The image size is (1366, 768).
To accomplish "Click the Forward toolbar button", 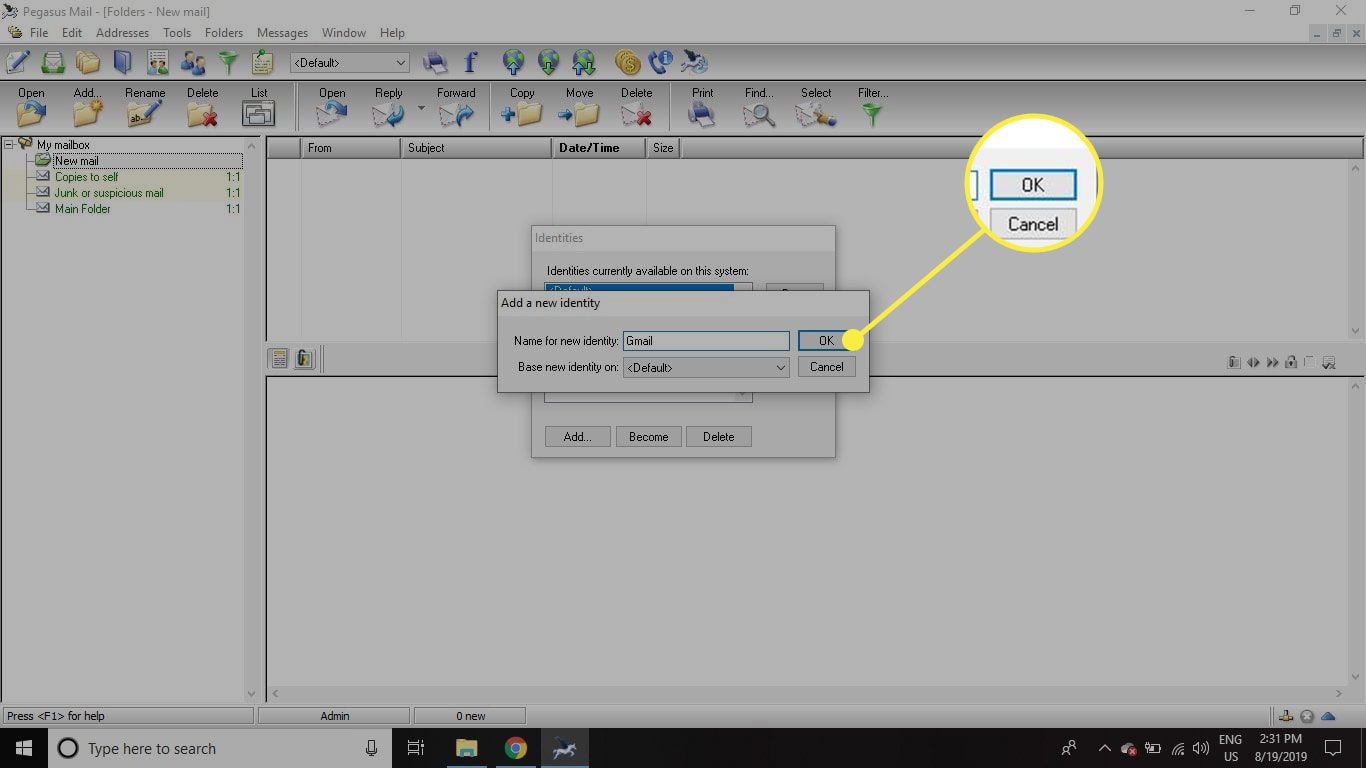I will (x=456, y=106).
